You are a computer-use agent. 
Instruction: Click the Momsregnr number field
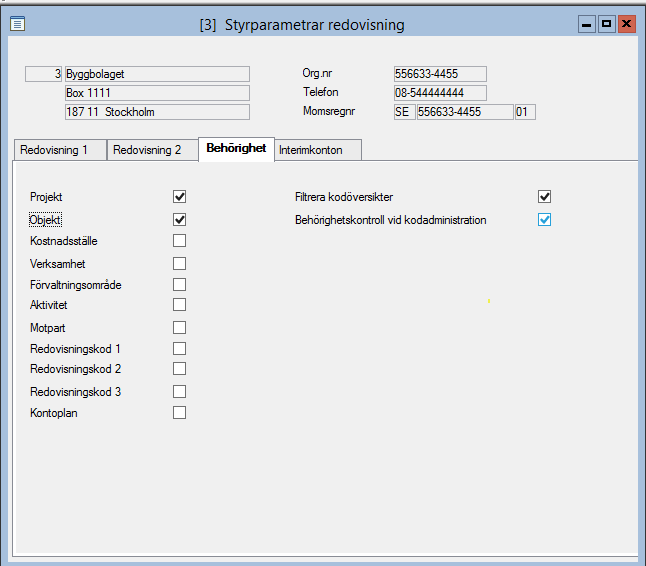465,112
